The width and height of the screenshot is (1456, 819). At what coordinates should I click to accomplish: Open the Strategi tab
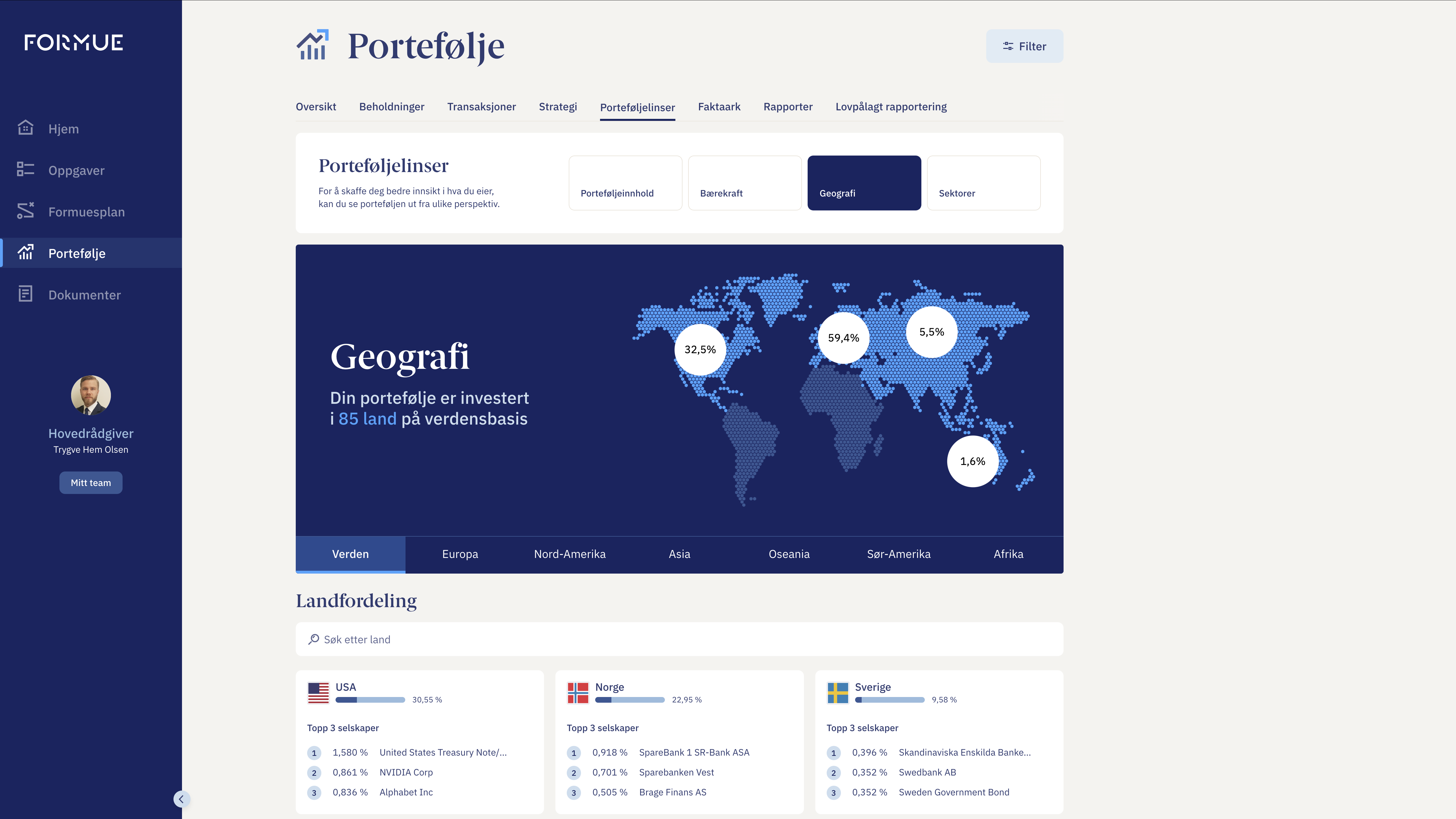(x=558, y=107)
